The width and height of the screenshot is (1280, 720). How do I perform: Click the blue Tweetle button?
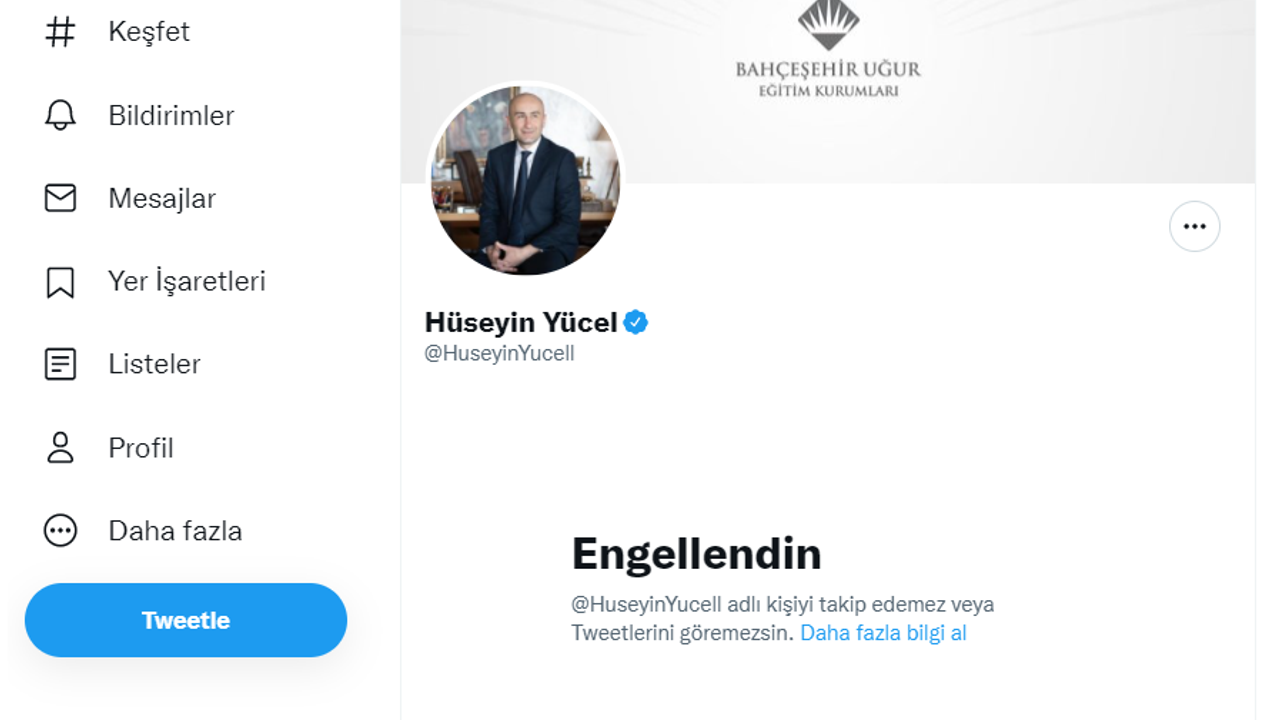(186, 620)
